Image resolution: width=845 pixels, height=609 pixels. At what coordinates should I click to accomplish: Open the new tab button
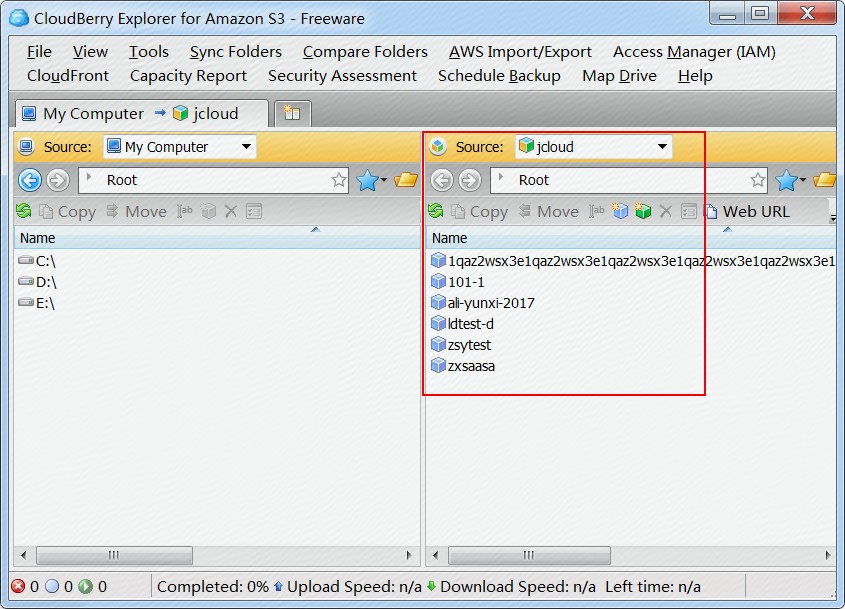pyautogui.click(x=292, y=113)
